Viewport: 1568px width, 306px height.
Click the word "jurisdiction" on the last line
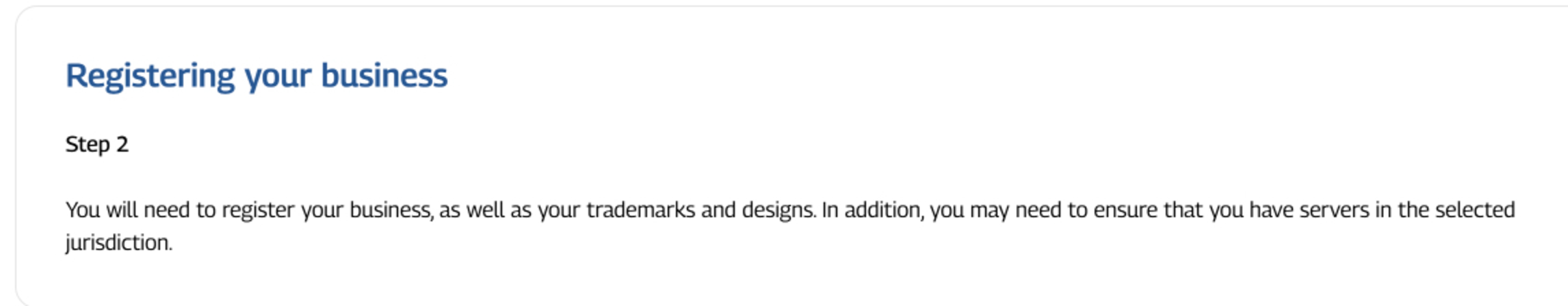click(x=118, y=243)
